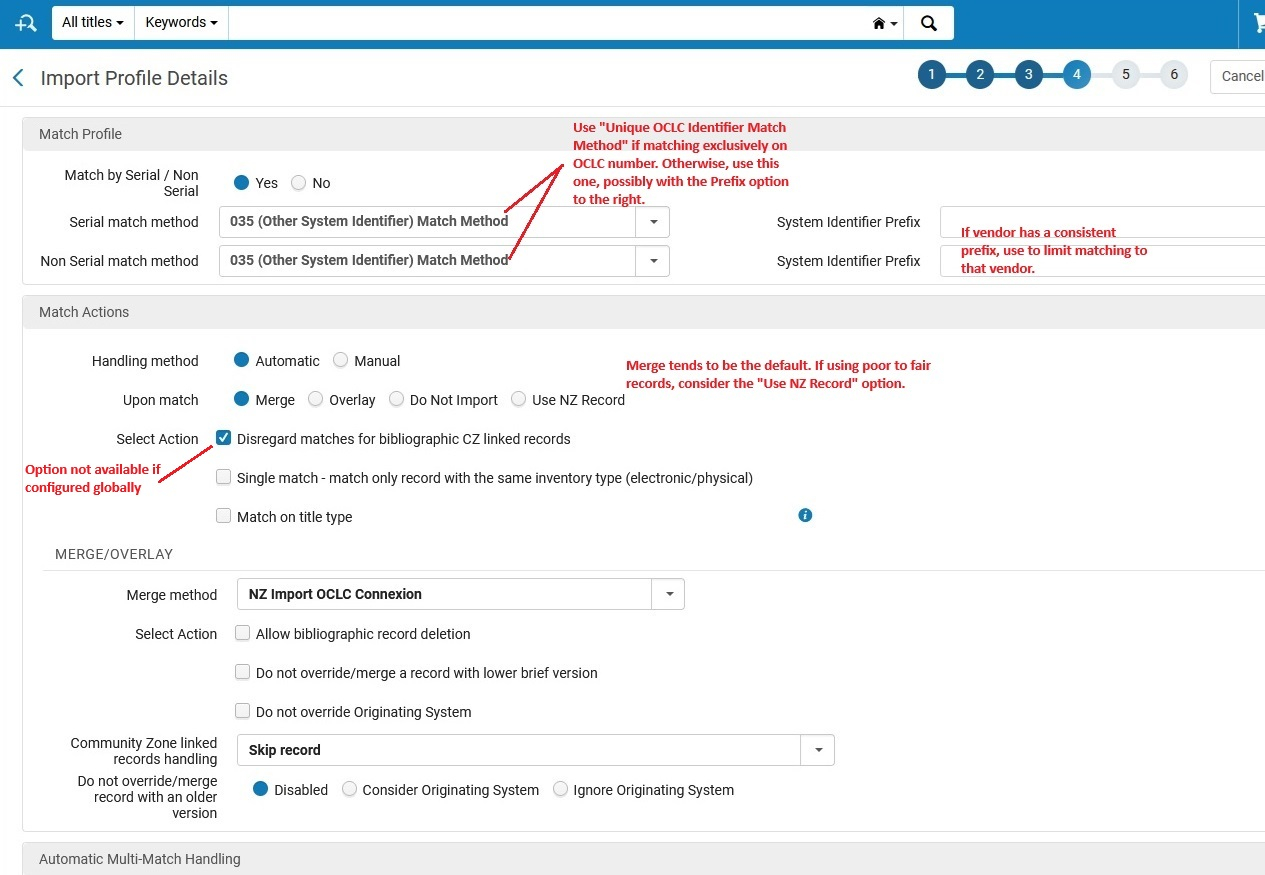Jump to wizard step 1

[x=931, y=75]
